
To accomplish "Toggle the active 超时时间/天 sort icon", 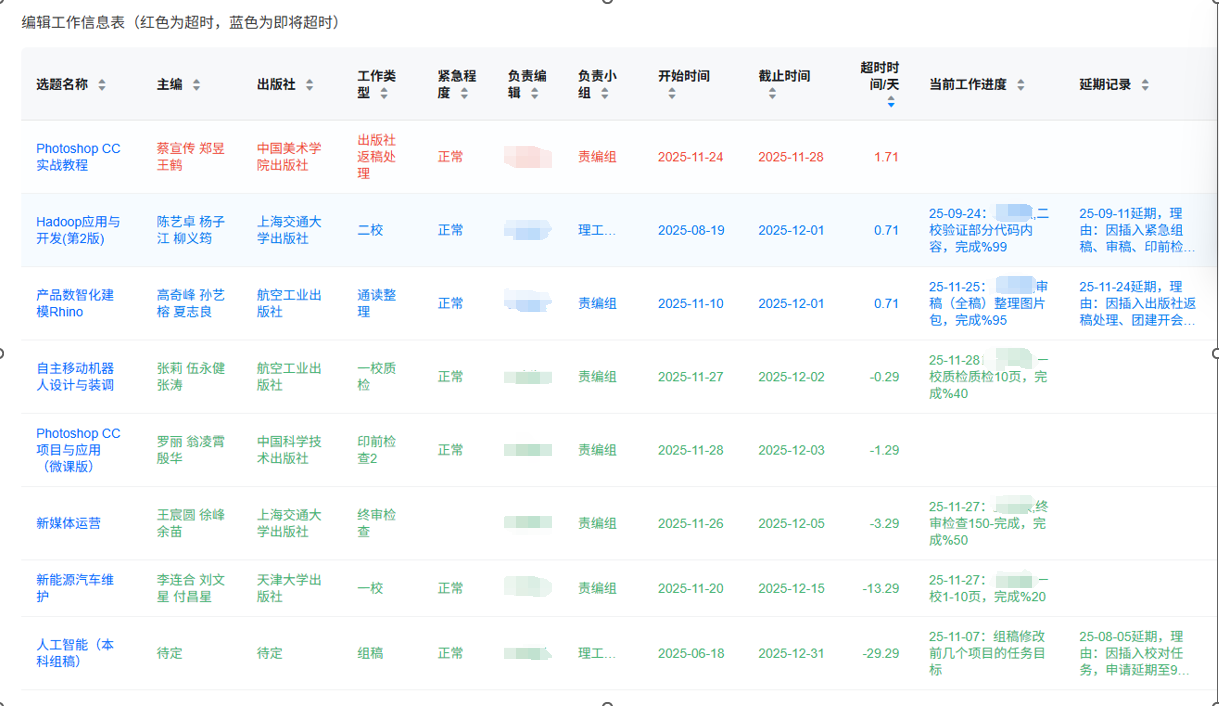I will click(891, 101).
